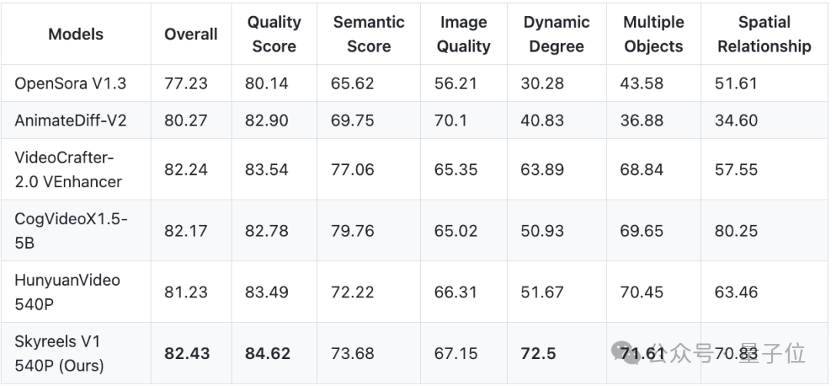832x386 pixels.
Task: Click the bold 72.5 dynamic degree value
Action: click(538, 354)
